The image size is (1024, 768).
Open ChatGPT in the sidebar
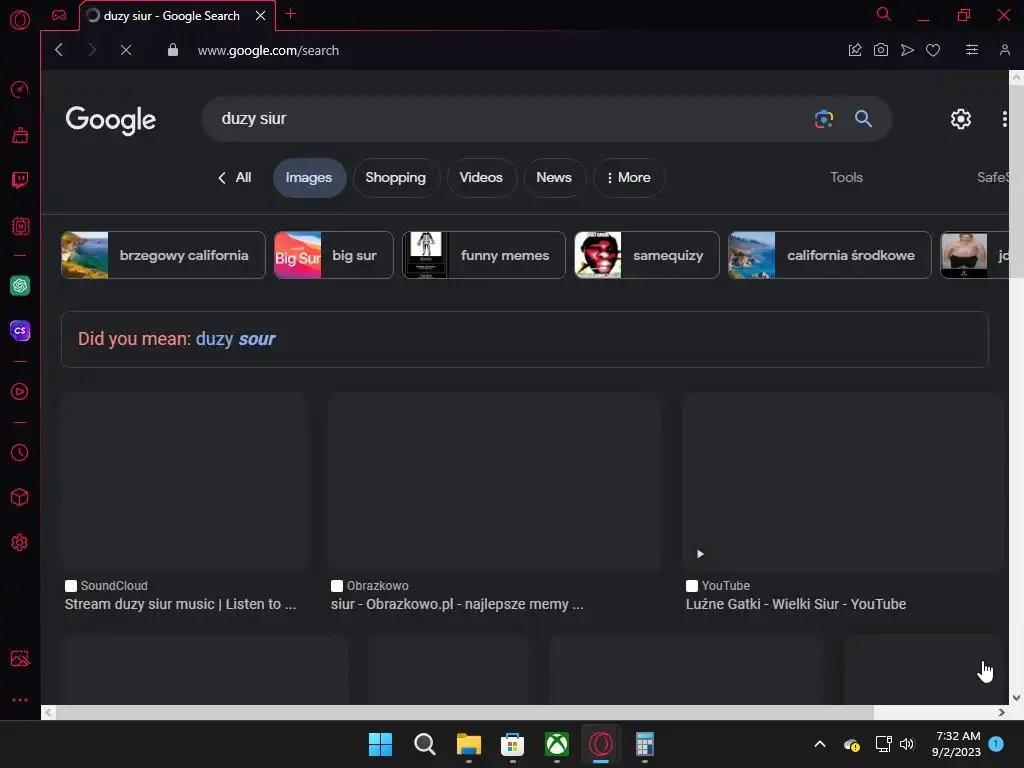[20, 285]
